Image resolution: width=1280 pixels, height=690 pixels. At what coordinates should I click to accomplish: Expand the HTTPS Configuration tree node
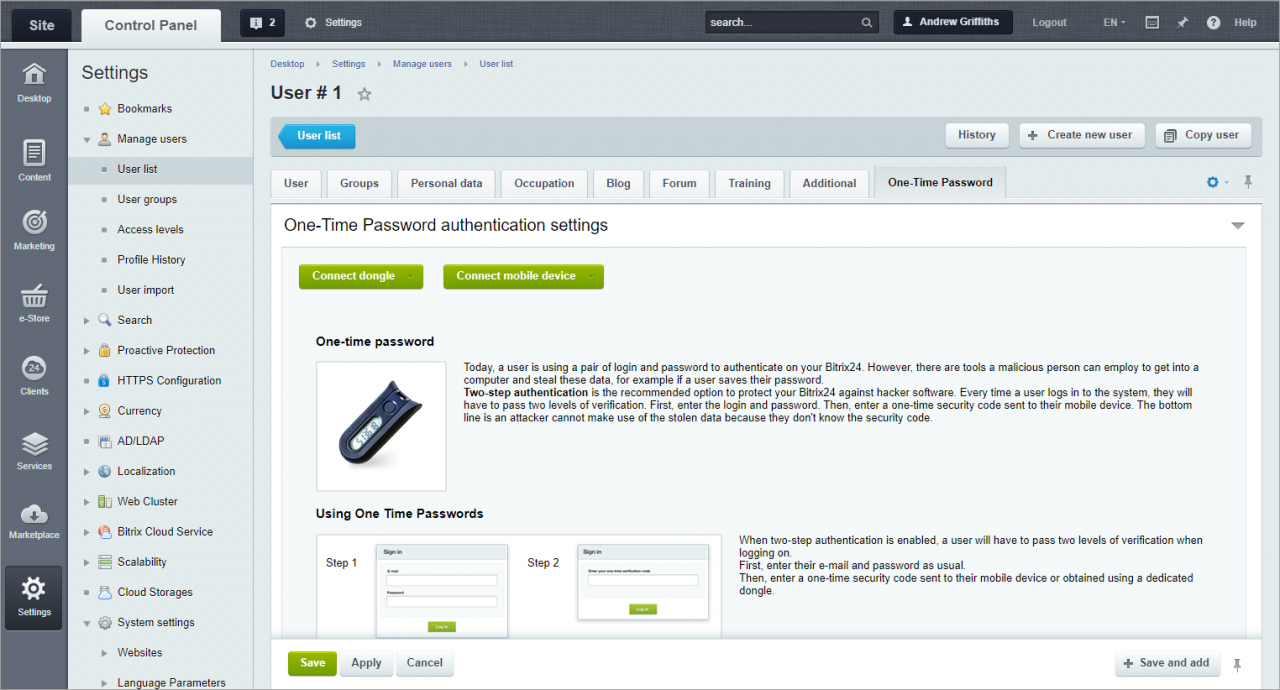pos(87,381)
